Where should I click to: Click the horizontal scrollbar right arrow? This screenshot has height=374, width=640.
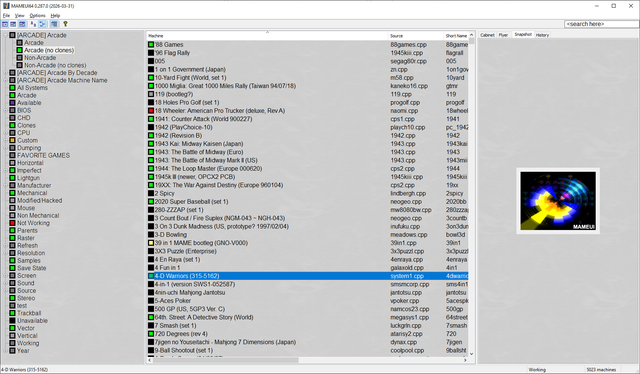(x=465, y=360)
